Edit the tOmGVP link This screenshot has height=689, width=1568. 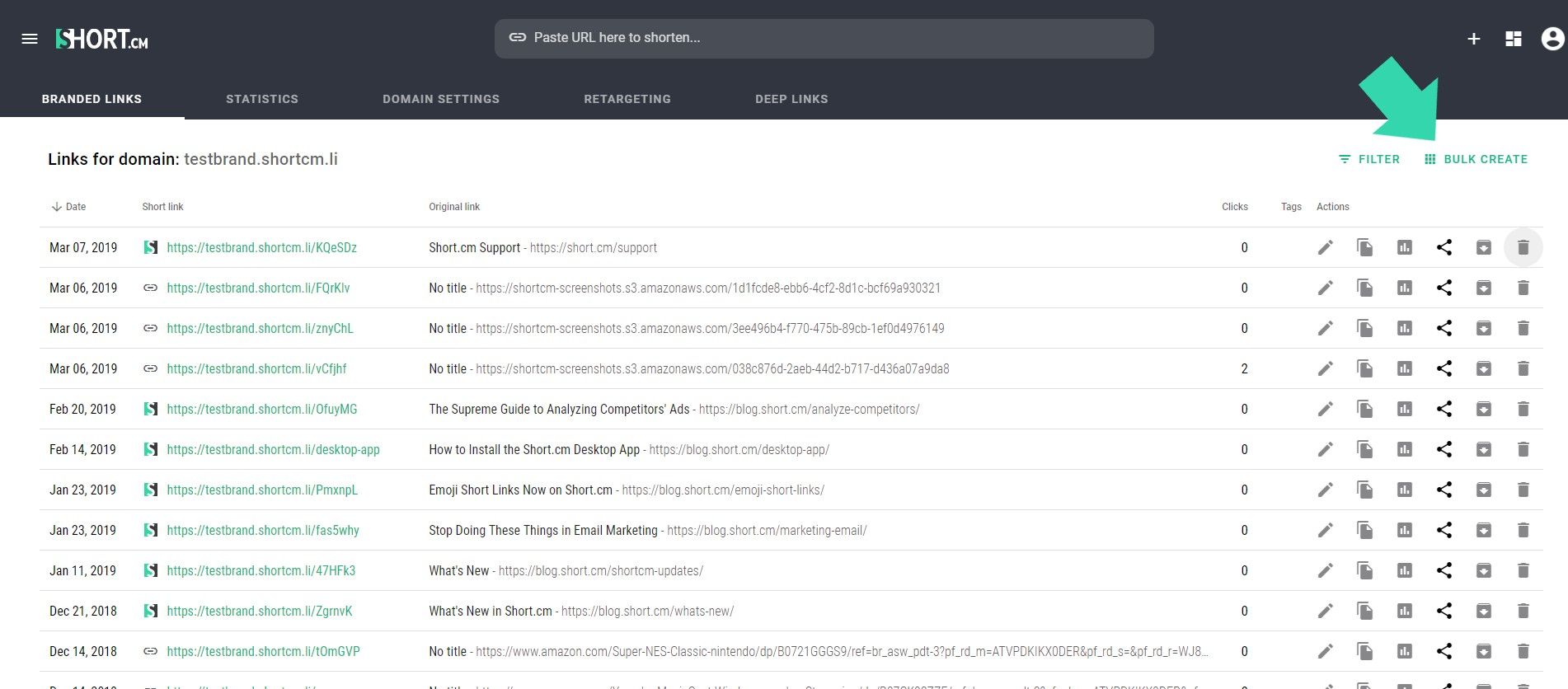point(1326,651)
